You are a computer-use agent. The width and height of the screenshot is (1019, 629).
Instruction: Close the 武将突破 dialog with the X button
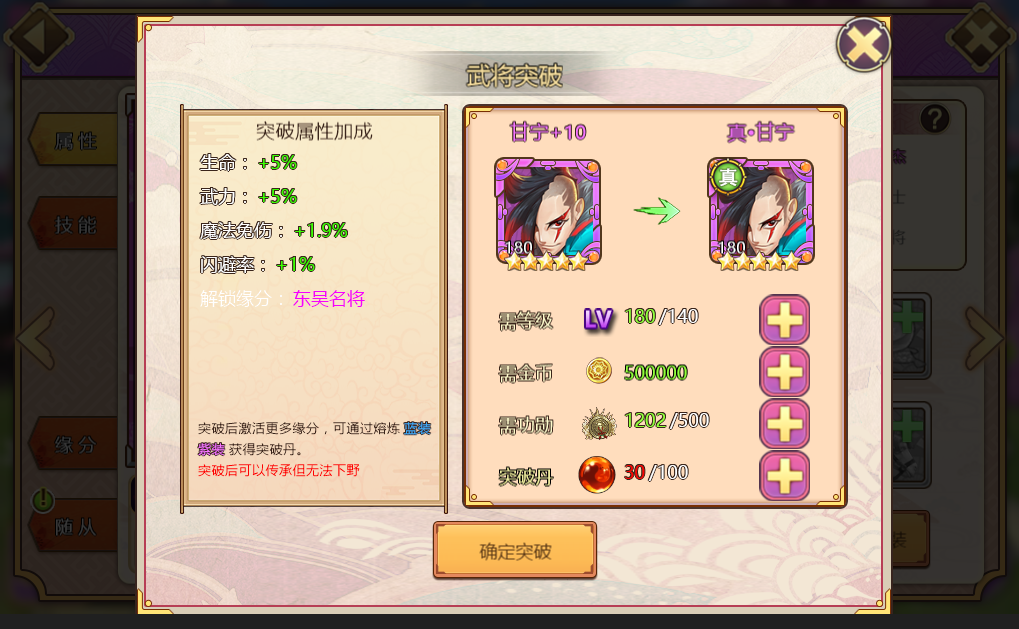point(863,44)
